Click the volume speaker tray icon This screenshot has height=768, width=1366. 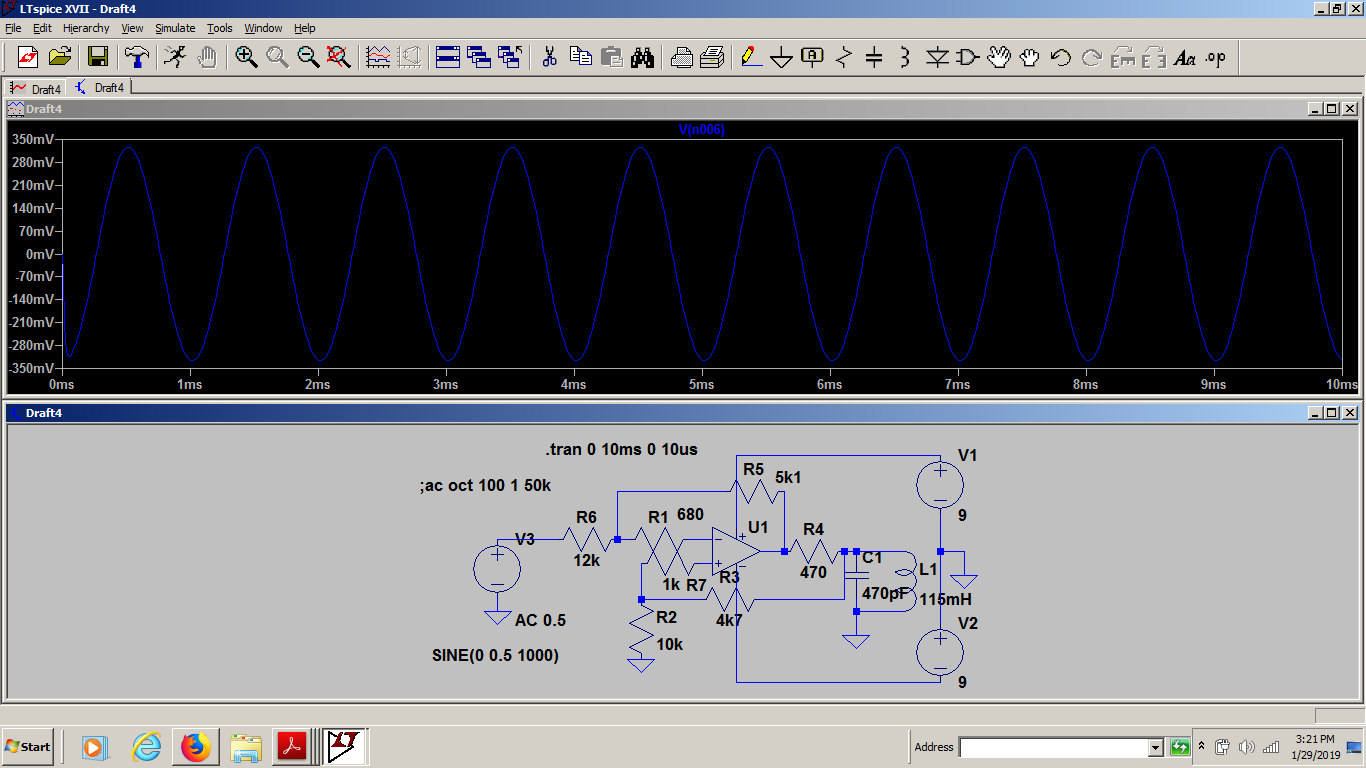coord(1246,747)
